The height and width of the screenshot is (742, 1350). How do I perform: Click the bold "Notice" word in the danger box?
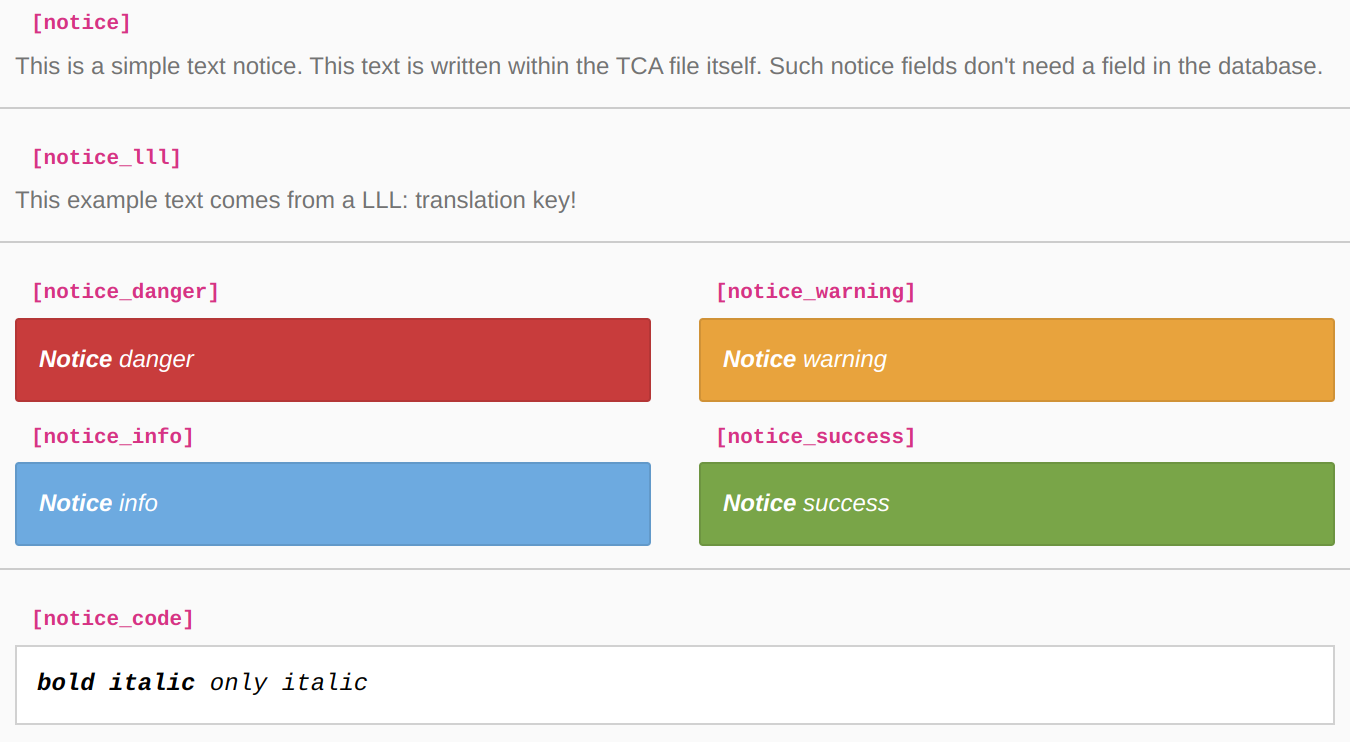(x=75, y=360)
